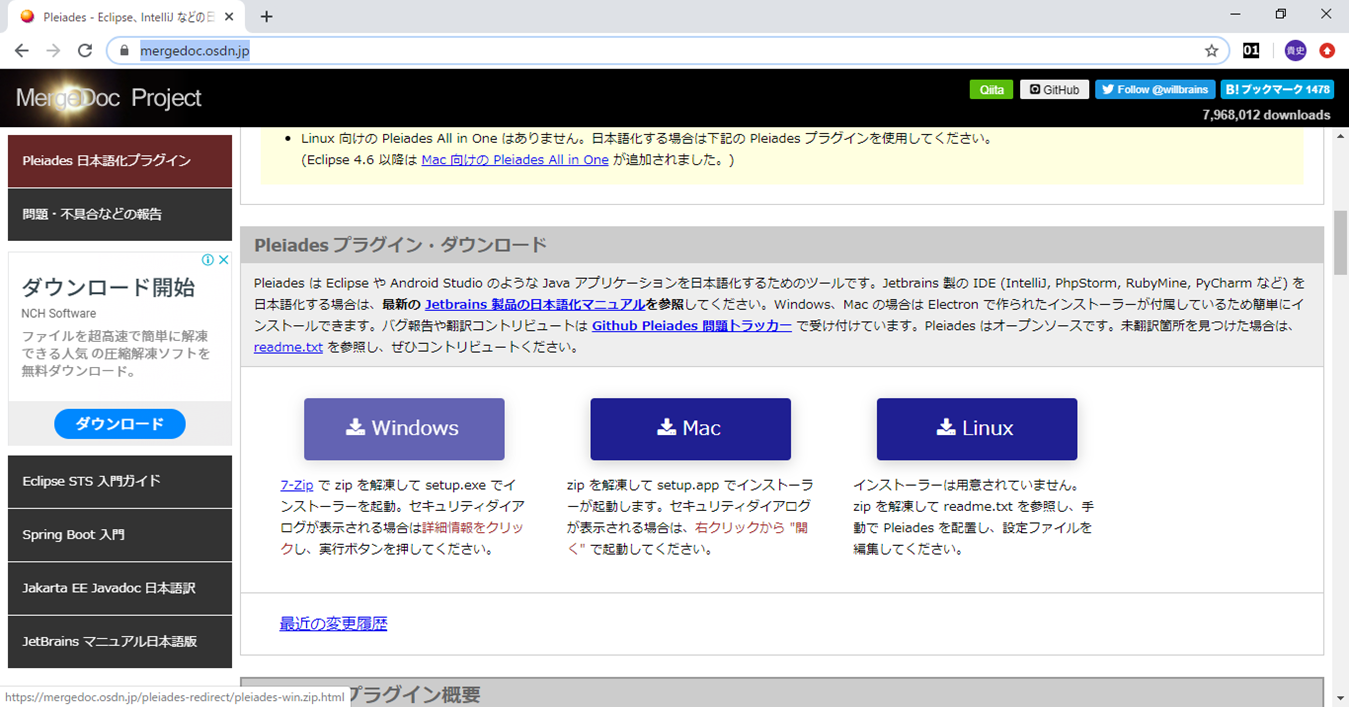The width and height of the screenshot is (1349, 707).
Task: Open a new browser tab
Action: [266, 16]
